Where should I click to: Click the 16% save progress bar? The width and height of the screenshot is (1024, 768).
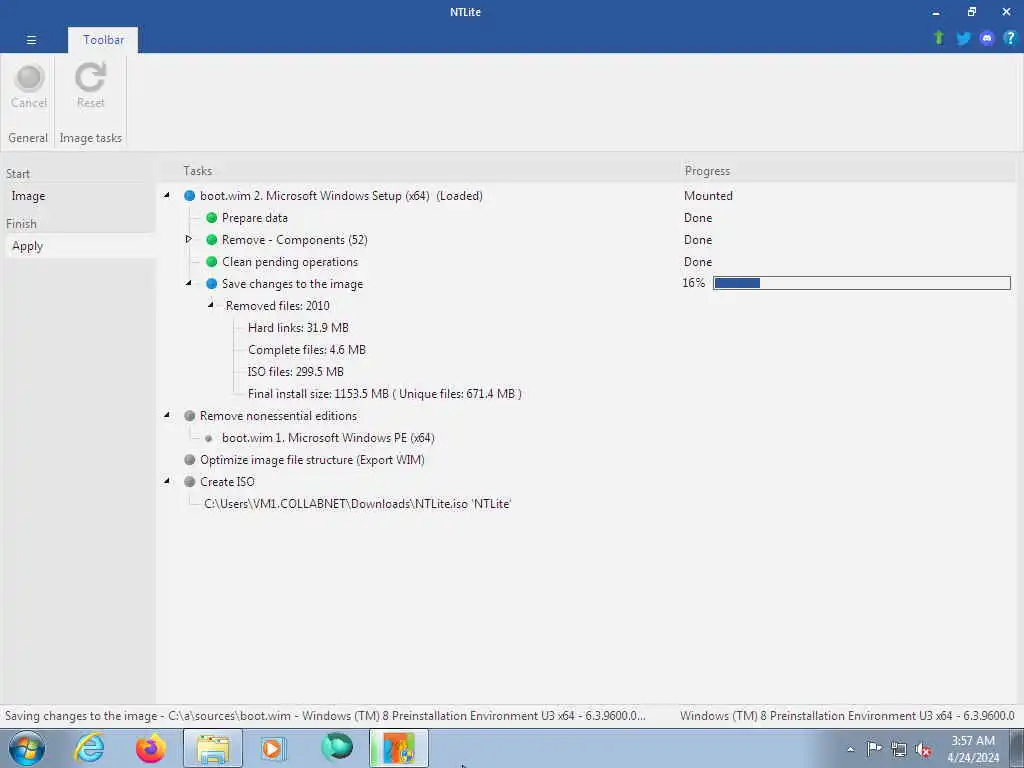click(862, 283)
